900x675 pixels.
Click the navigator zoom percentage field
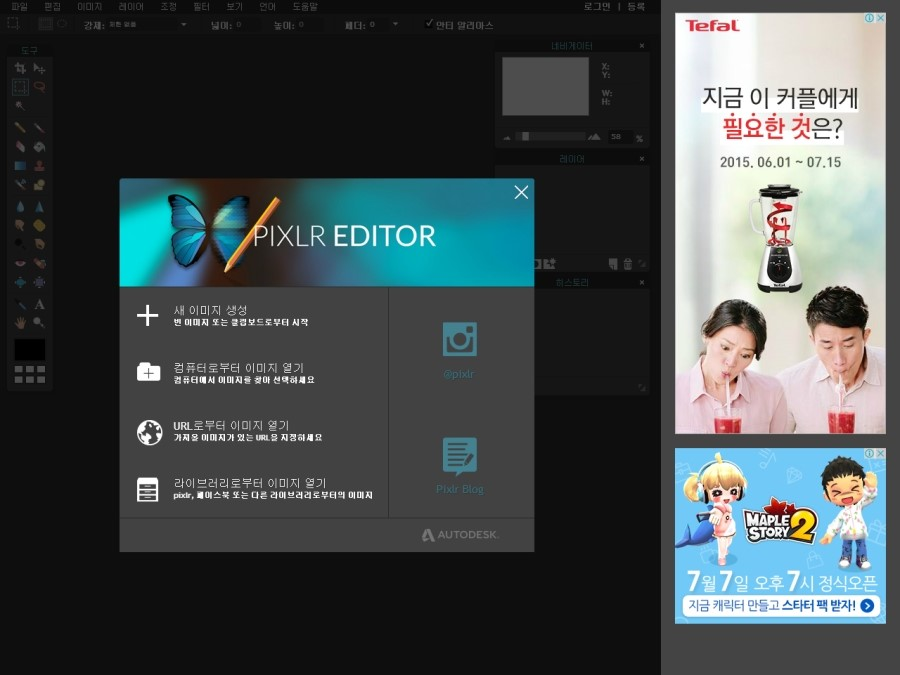pyautogui.click(x=619, y=137)
